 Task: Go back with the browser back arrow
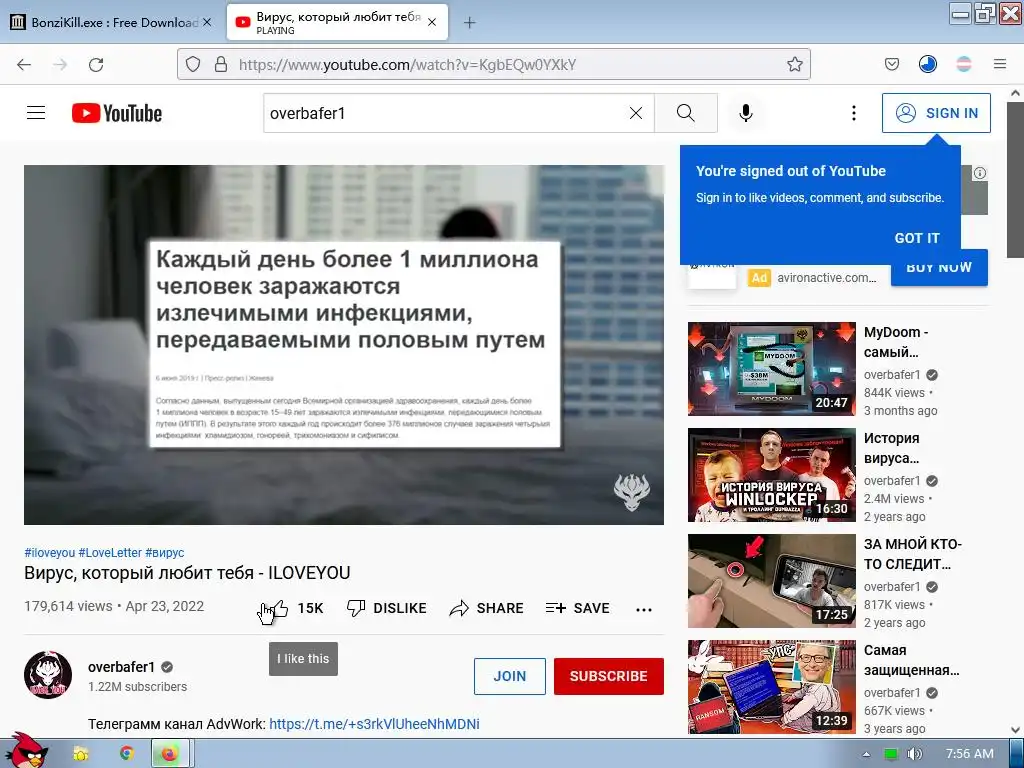(24, 65)
